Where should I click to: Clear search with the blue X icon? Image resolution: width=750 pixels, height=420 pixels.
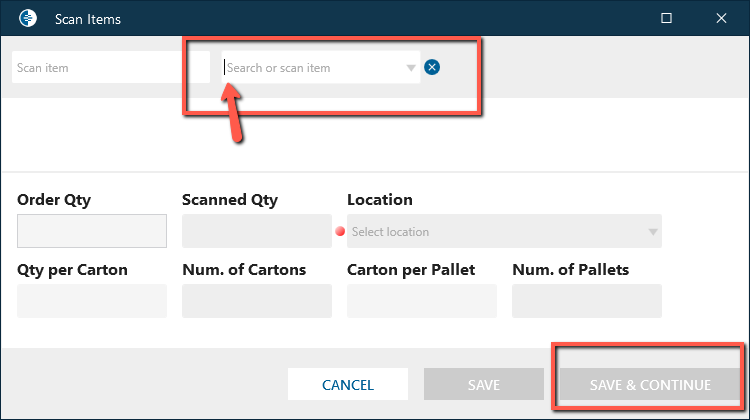(x=432, y=68)
